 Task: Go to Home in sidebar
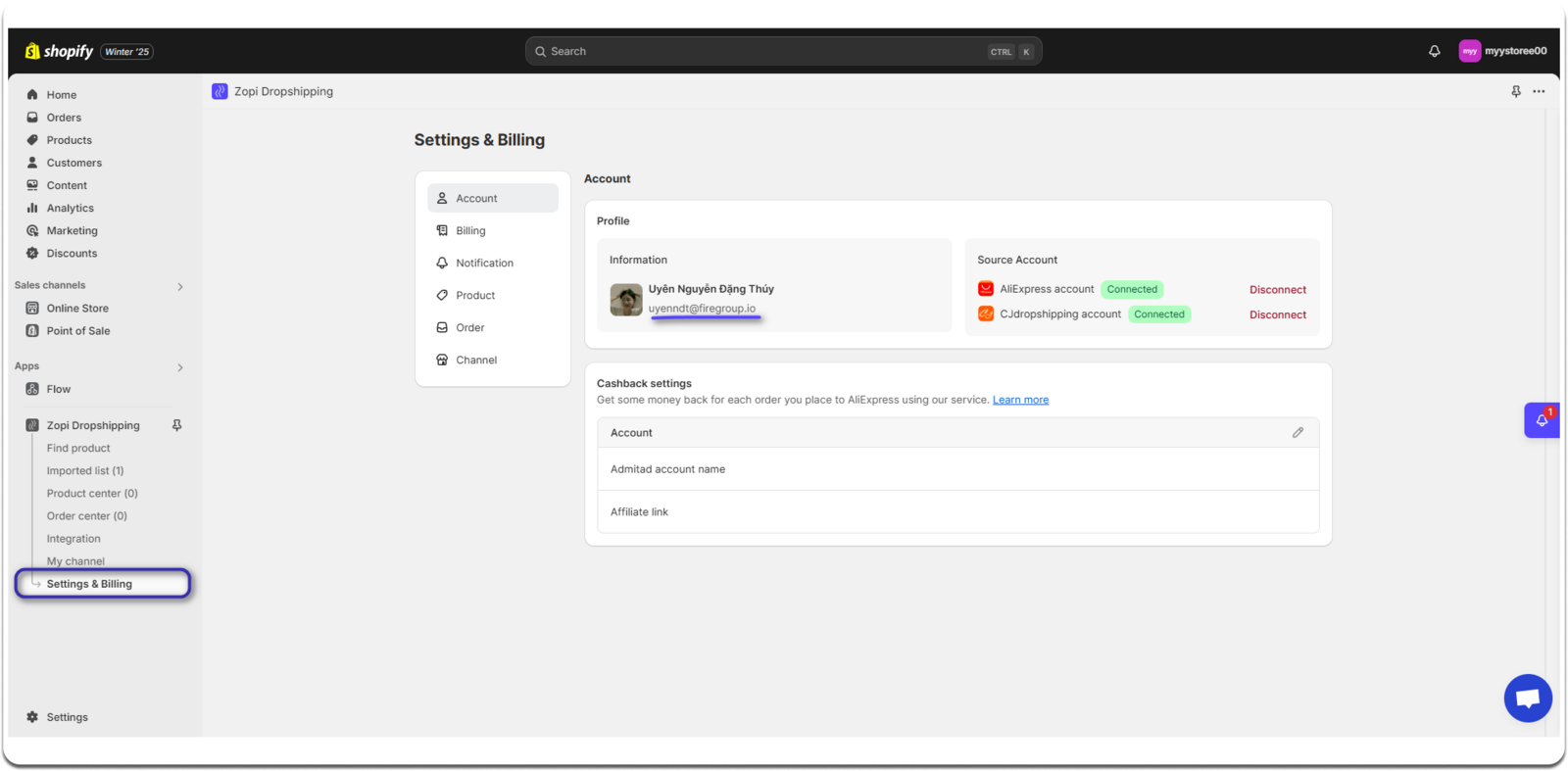61,95
